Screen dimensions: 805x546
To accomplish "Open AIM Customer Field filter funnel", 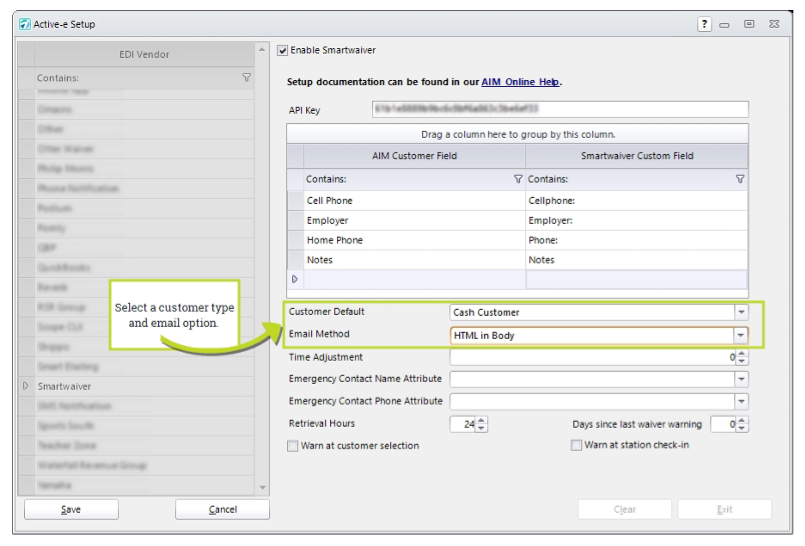I will [x=518, y=179].
